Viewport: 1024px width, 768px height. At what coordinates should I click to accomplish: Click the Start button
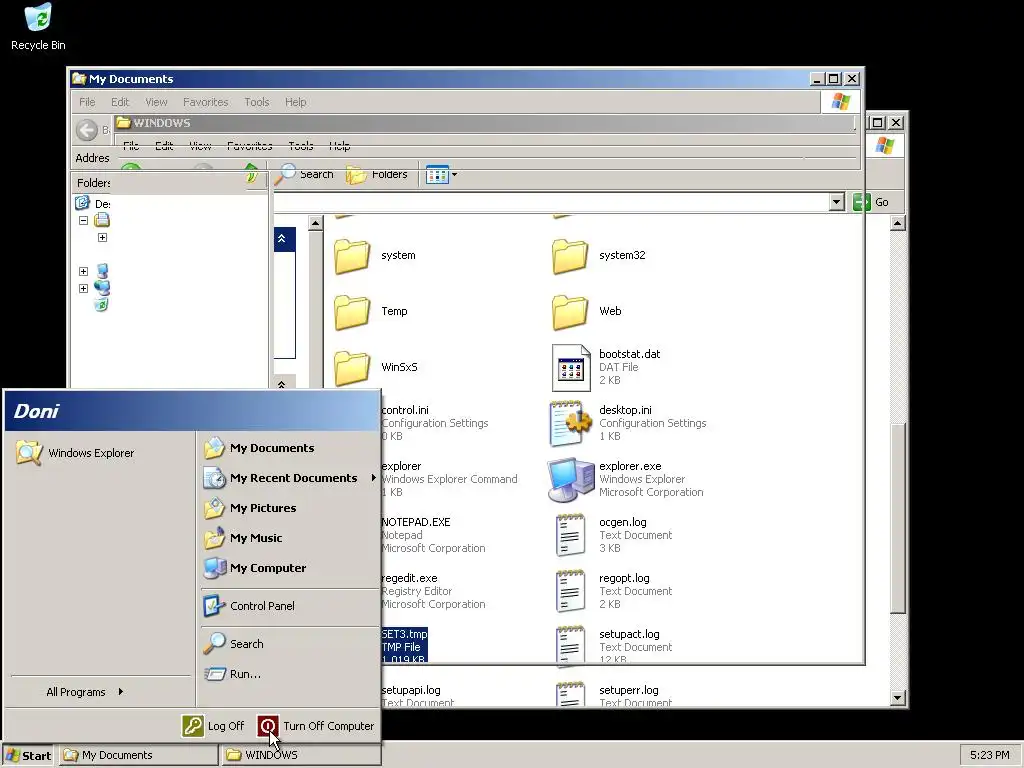[28, 756]
